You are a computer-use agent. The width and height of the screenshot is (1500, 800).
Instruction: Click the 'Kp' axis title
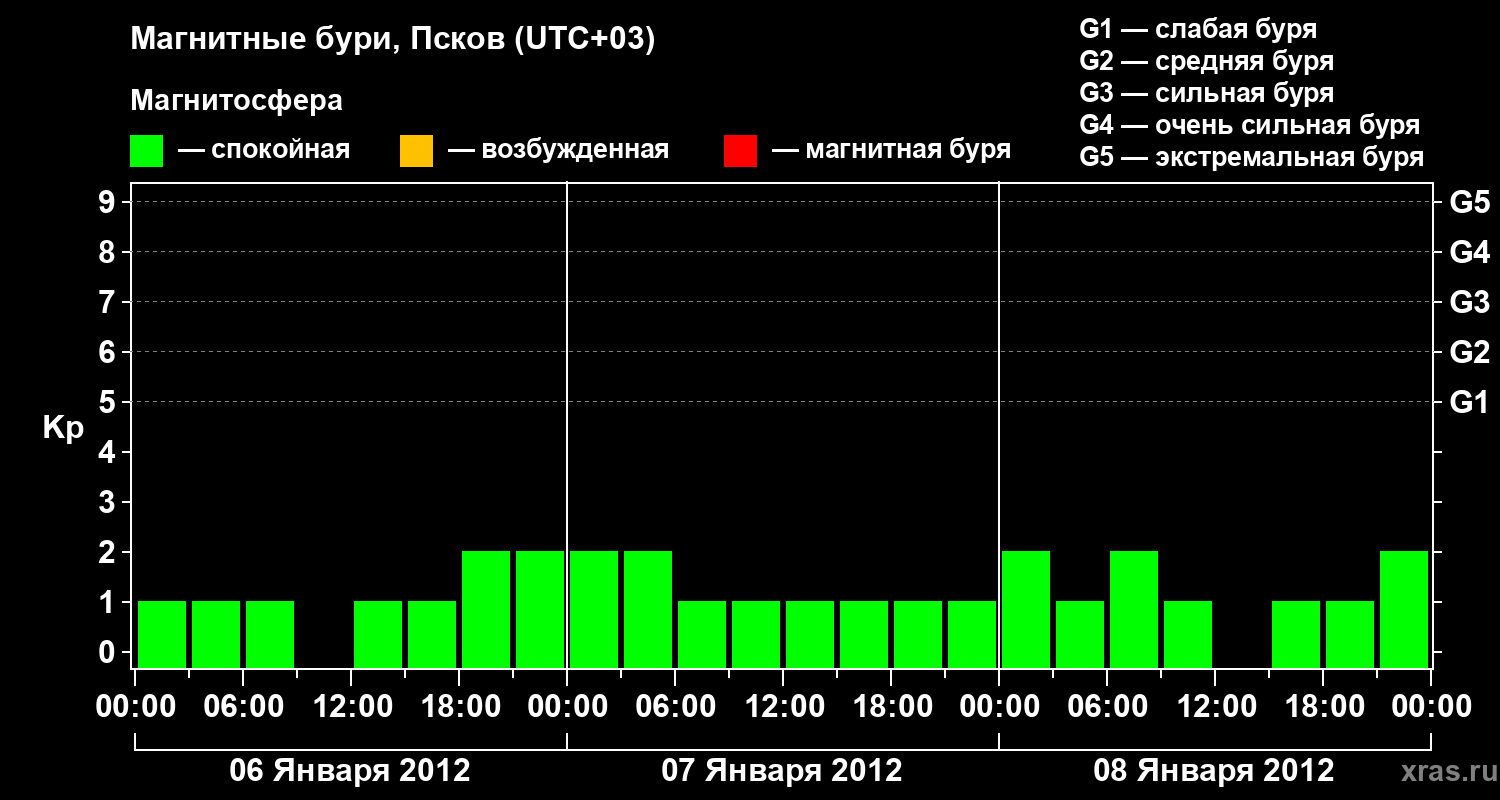(x=63, y=428)
